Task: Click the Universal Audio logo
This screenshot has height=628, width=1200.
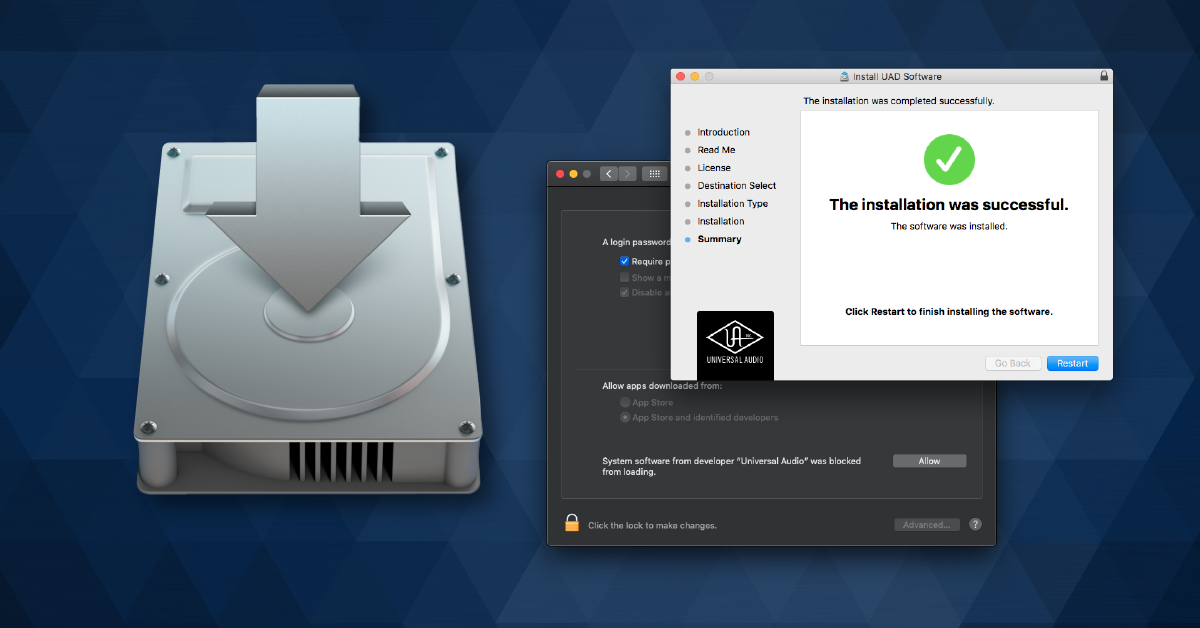Action: click(x=735, y=344)
